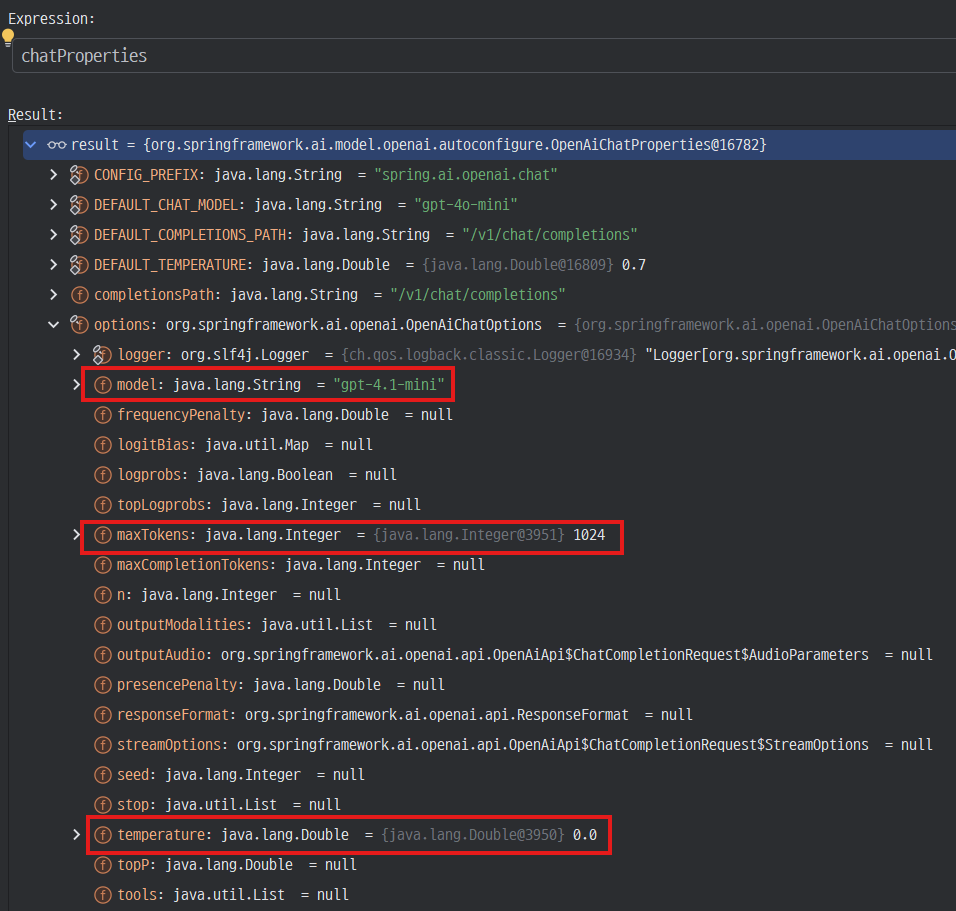This screenshot has width=956, height=911.
Task: Select the temperature value 0.0
Action: point(585,835)
